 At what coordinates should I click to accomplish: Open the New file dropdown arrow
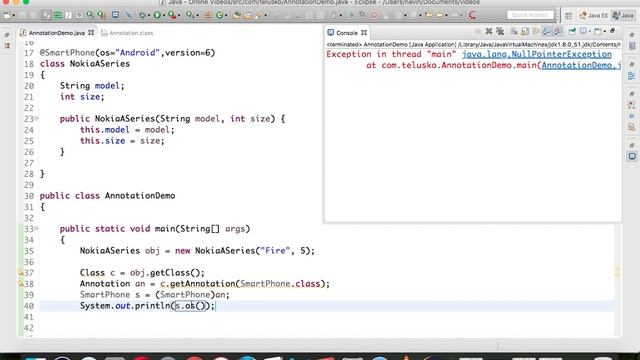point(14,15)
